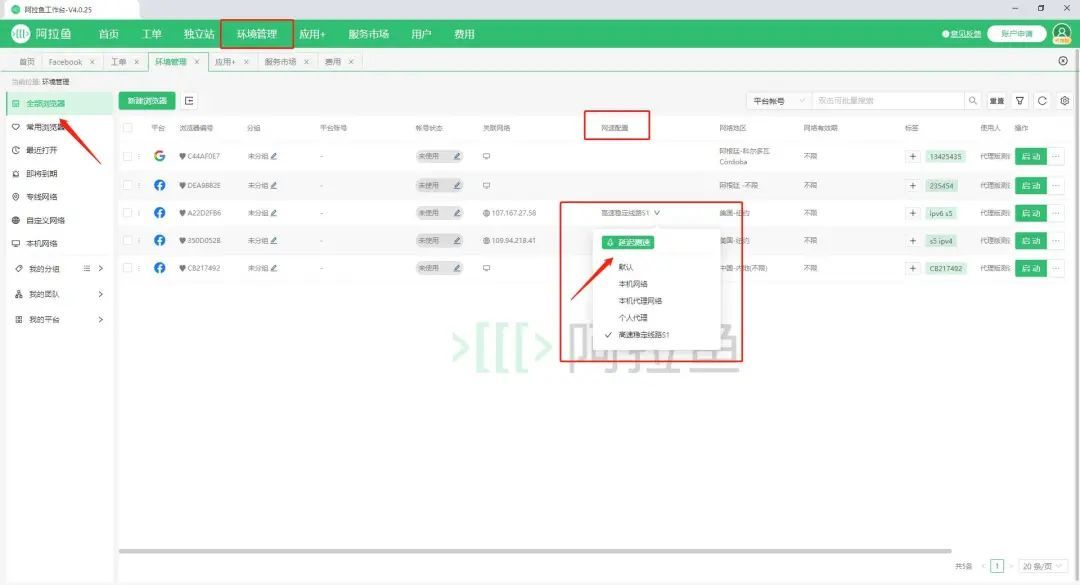1080x585 pixels.
Task: Open the 平台帐号 search type dropdown
Action: [x=779, y=101]
